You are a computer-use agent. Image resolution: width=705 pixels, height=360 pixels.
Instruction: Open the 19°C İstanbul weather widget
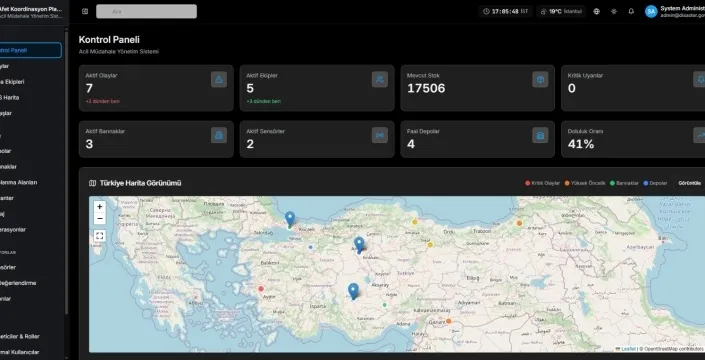[561, 11]
